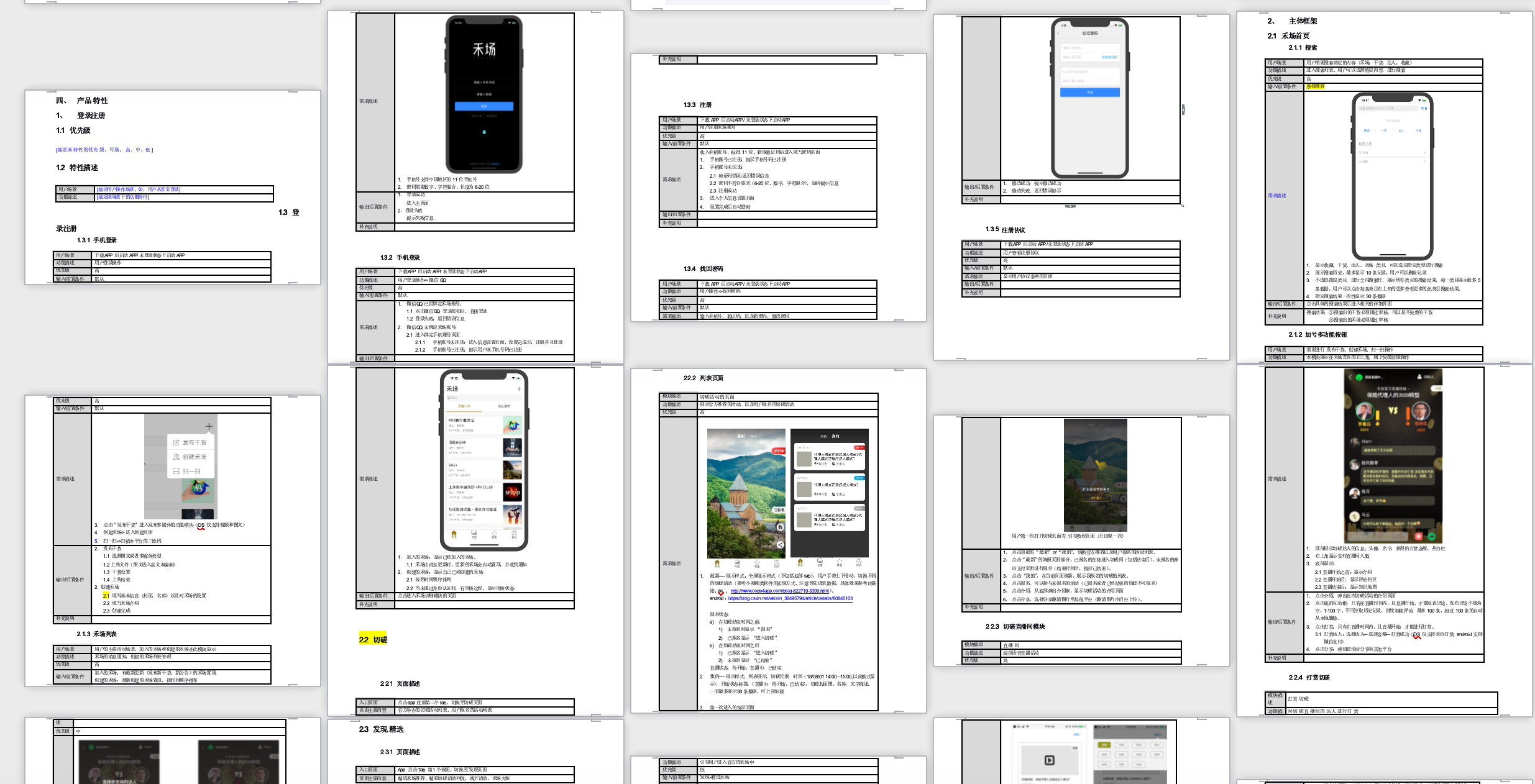This screenshot has height=784, width=1535.
Task: Click the blue login button on 禾场 phone
Action: (x=484, y=106)
